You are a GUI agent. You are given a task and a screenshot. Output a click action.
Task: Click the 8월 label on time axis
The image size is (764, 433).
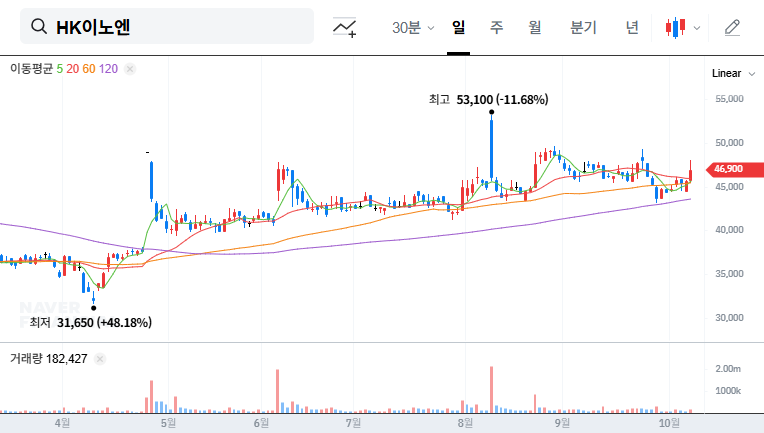[x=465, y=423]
